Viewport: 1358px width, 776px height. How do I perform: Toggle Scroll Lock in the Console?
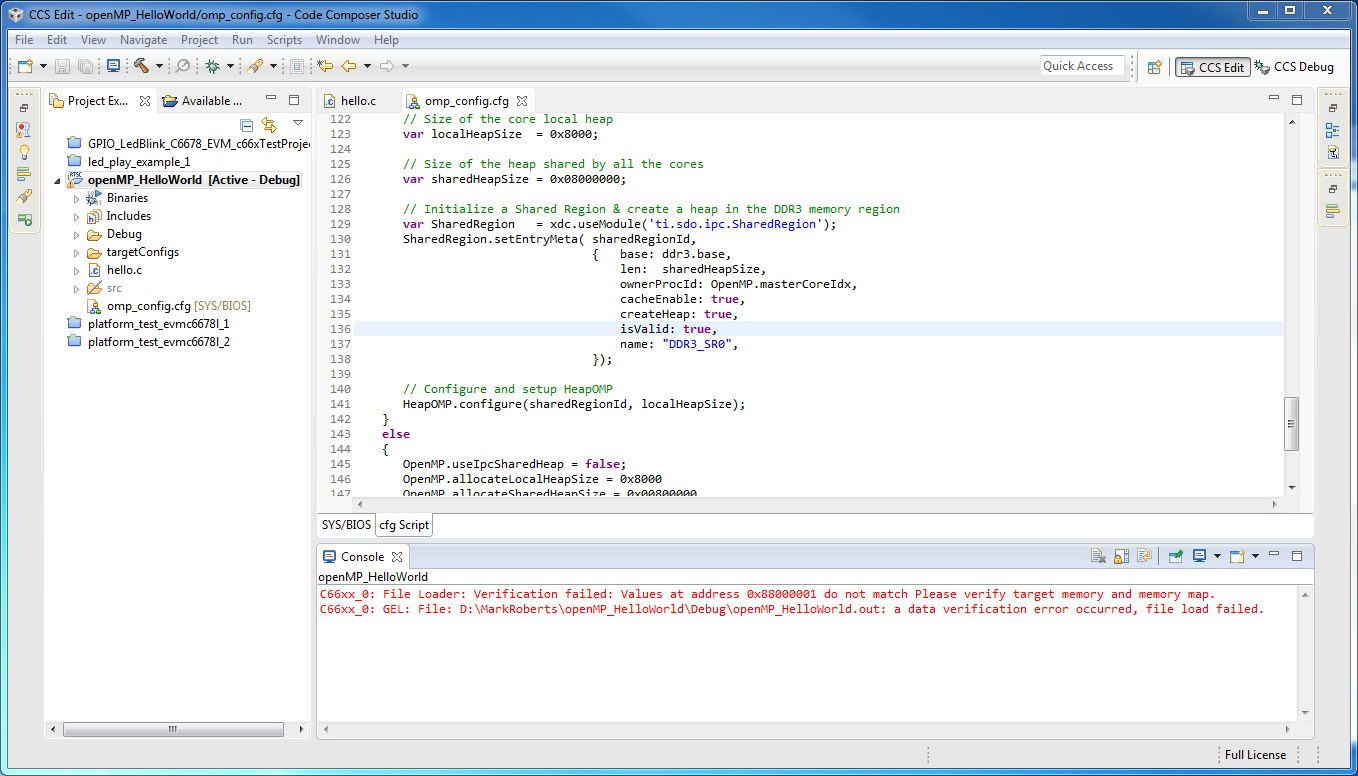point(1122,556)
